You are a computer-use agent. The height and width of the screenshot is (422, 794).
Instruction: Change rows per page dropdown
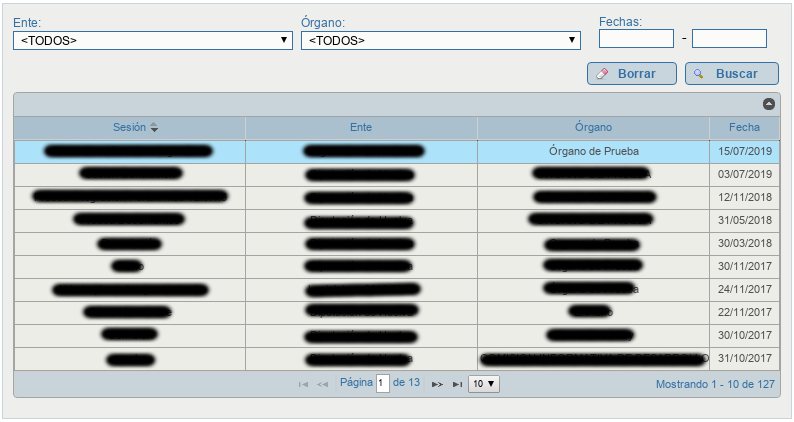(484, 384)
